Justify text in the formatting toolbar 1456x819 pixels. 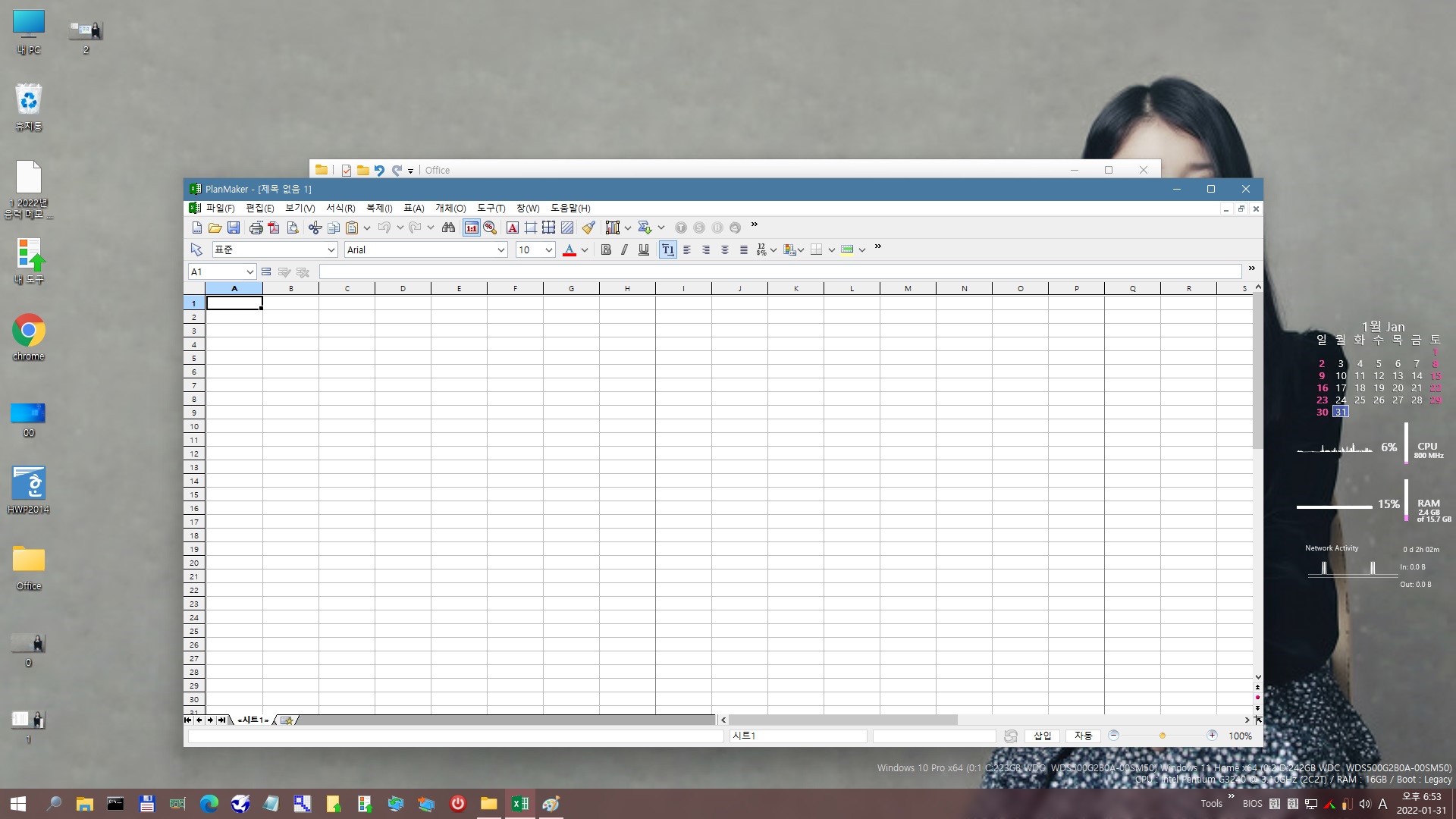point(744,249)
